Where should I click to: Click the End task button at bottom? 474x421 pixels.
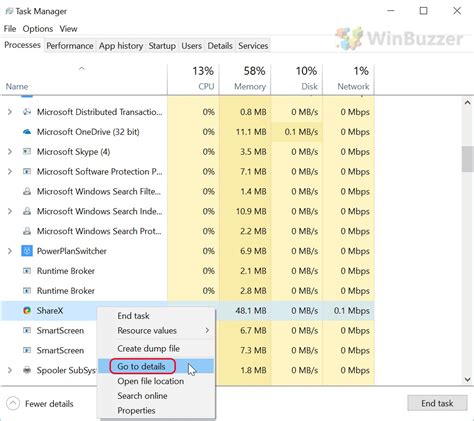click(437, 403)
